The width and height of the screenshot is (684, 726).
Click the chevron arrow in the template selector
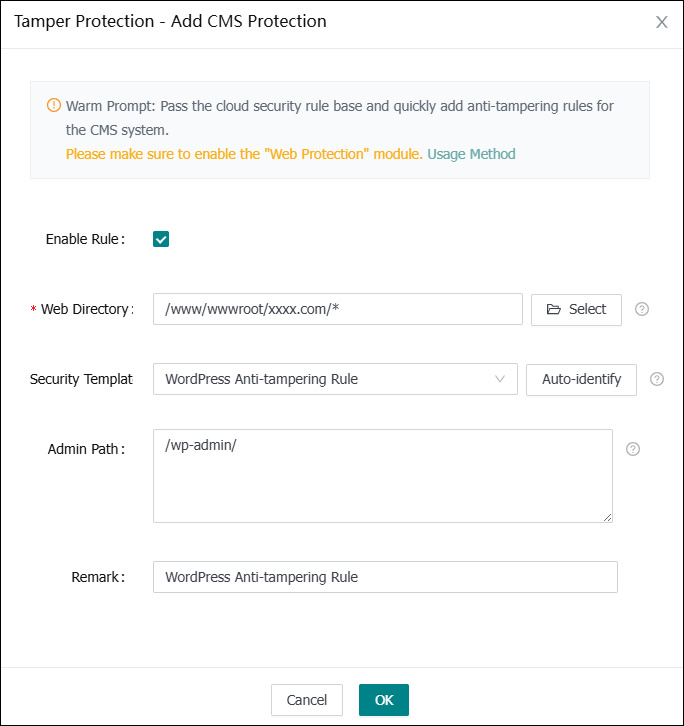click(x=500, y=379)
